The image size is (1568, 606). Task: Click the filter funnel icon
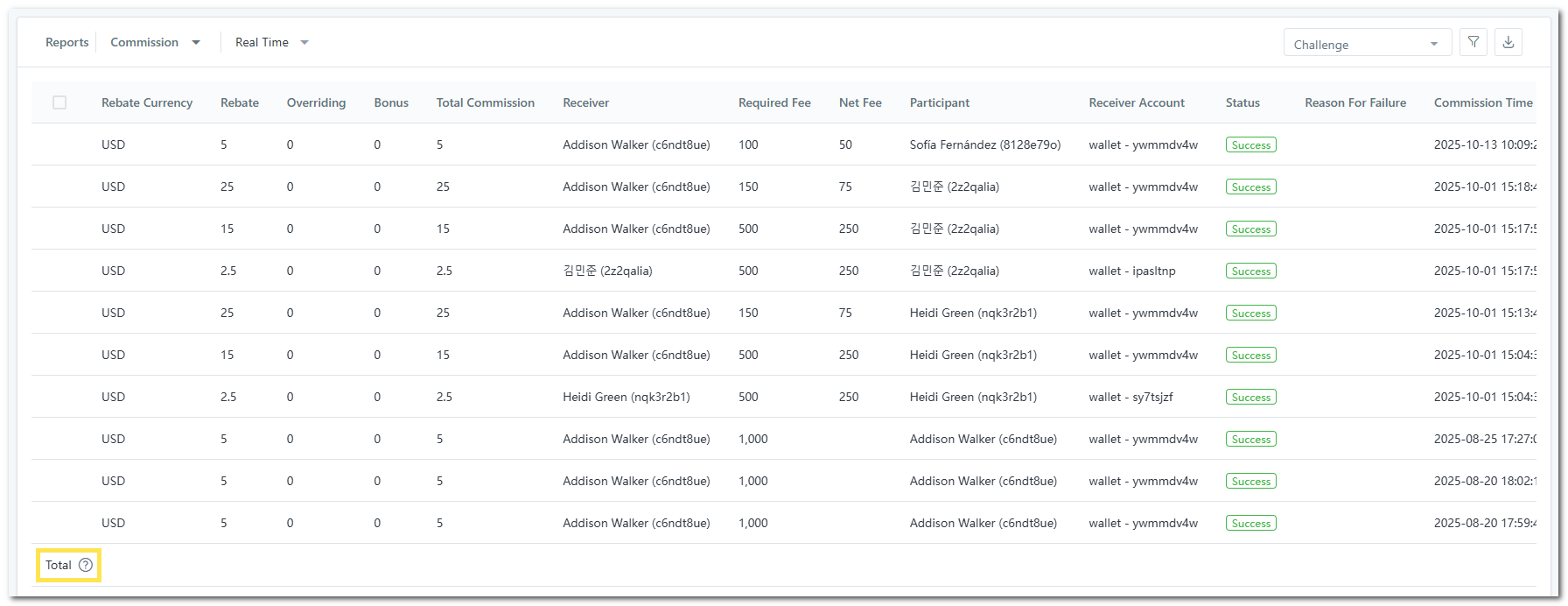(1473, 42)
